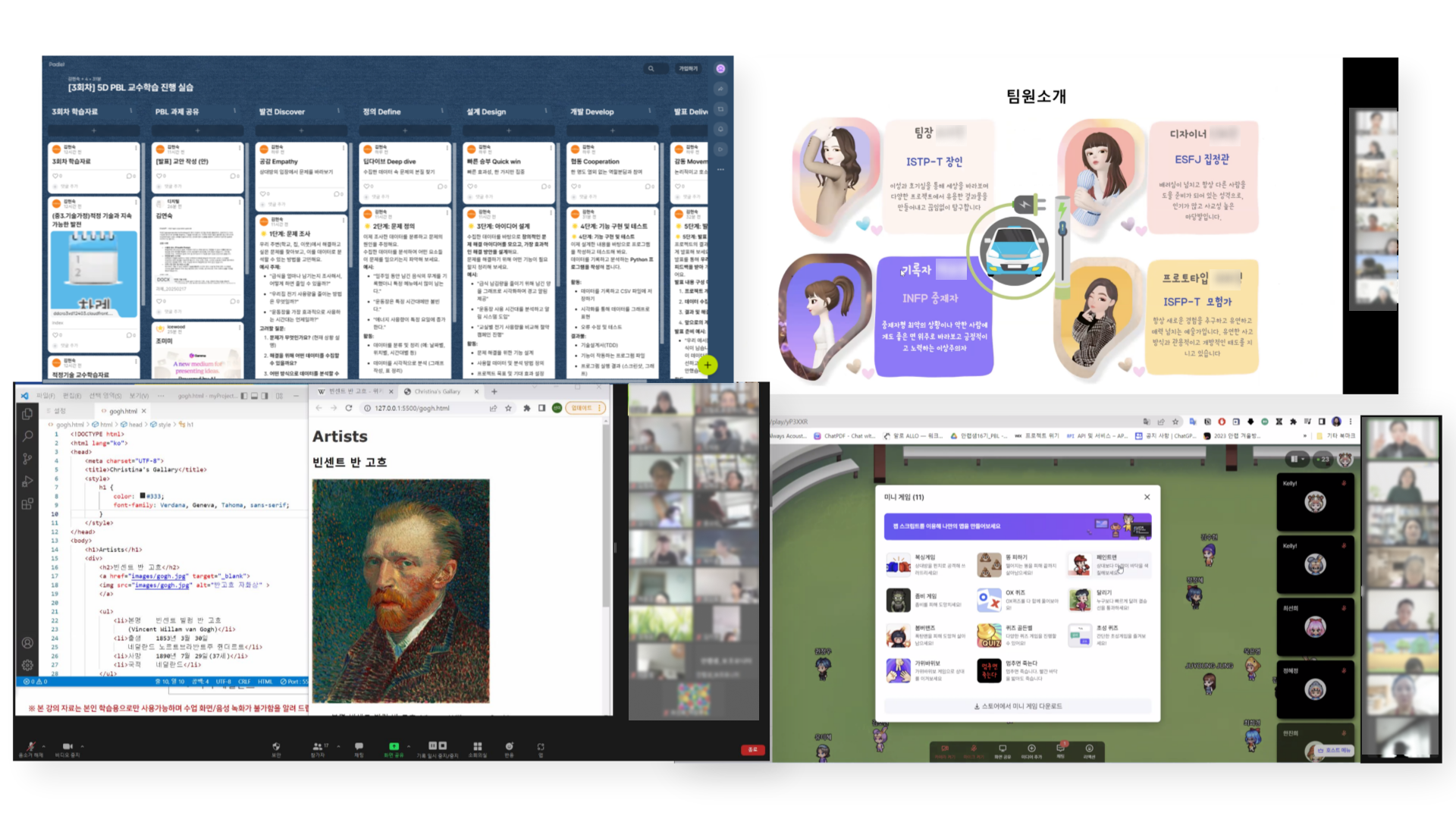Expand the bookmarks overflow chevron in Chrome
Viewport: 1456px width, 819px height.
tap(1305, 436)
